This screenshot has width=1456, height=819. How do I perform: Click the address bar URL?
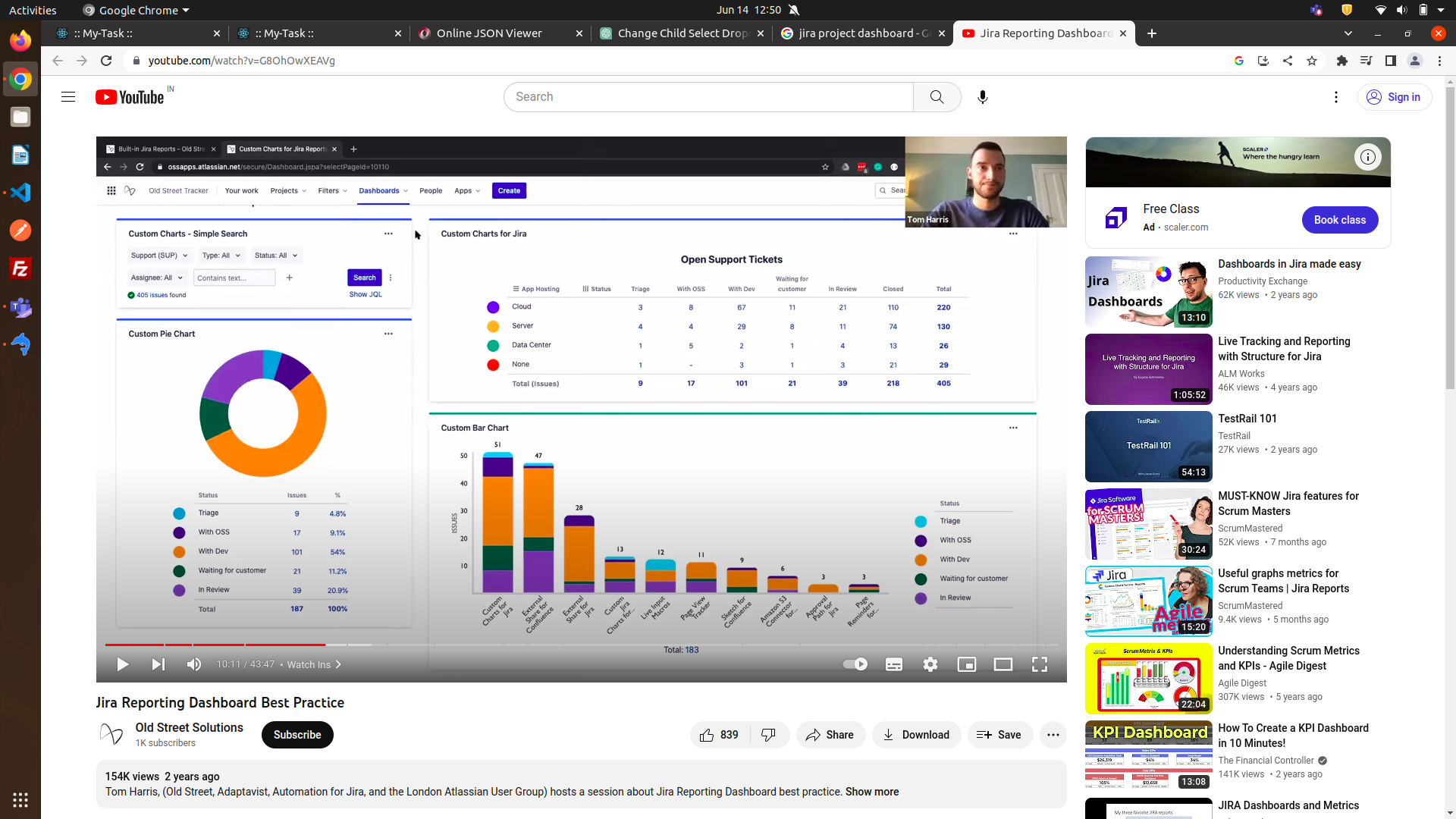(x=242, y=61)
